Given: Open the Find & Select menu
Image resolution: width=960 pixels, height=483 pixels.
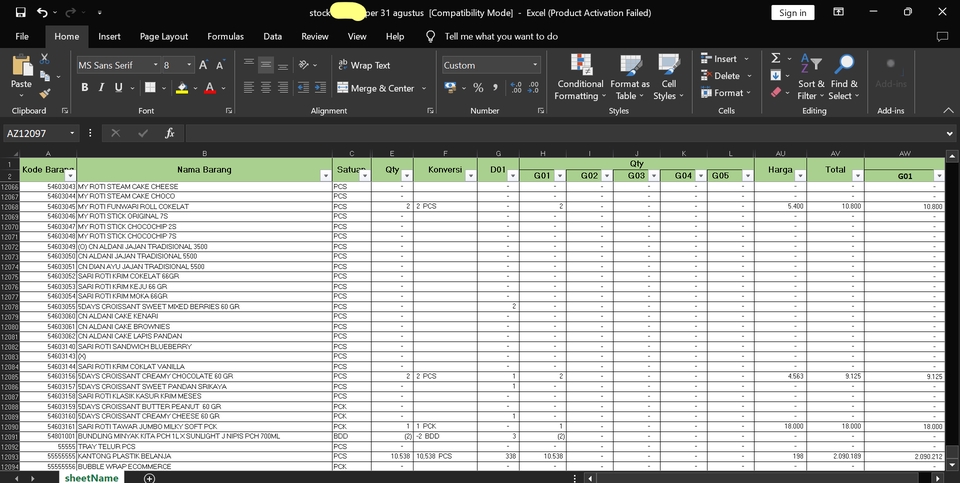Looking at the screenshot, I should point(844,77).
